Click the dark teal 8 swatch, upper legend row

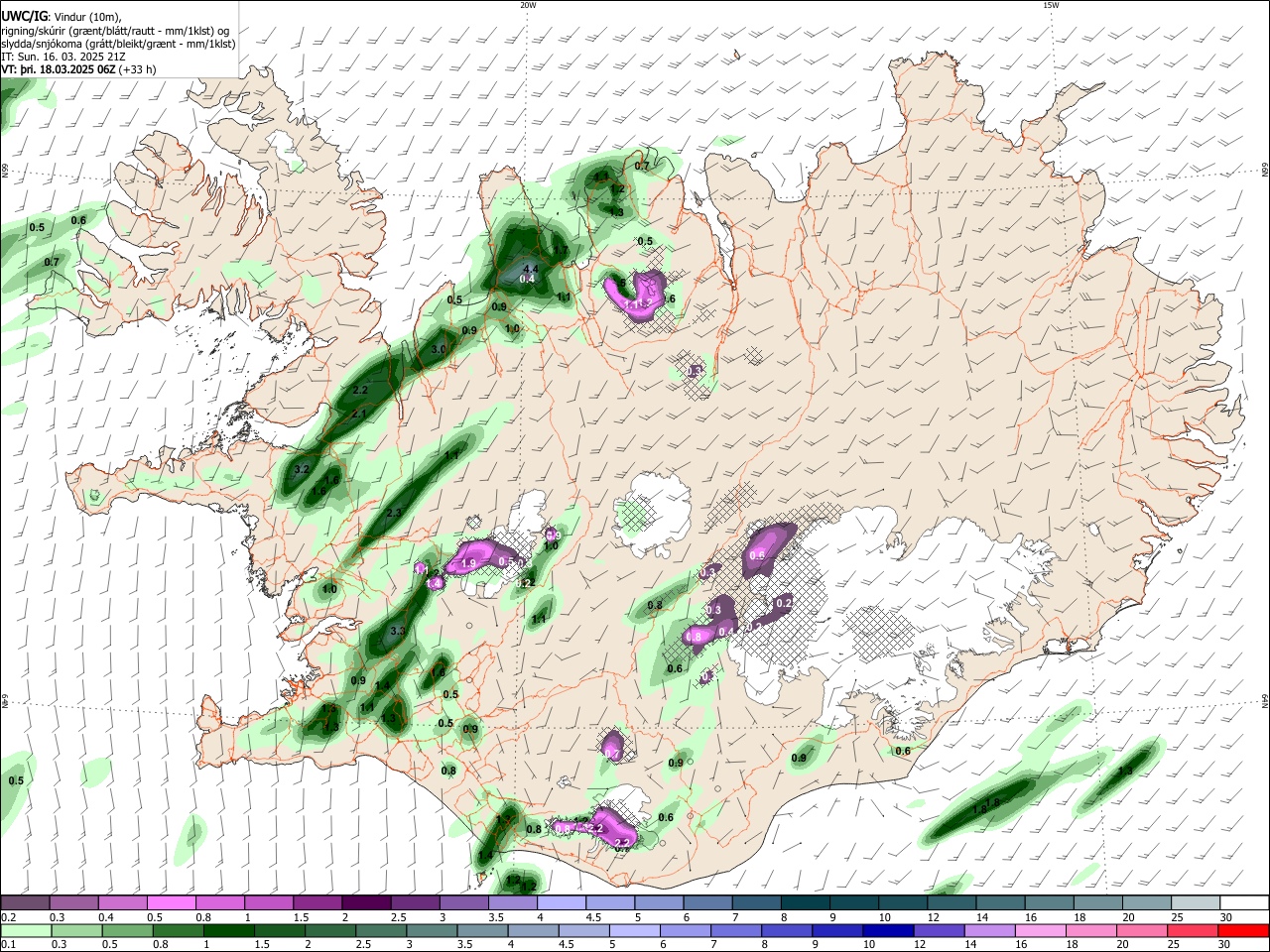point(807,902)
